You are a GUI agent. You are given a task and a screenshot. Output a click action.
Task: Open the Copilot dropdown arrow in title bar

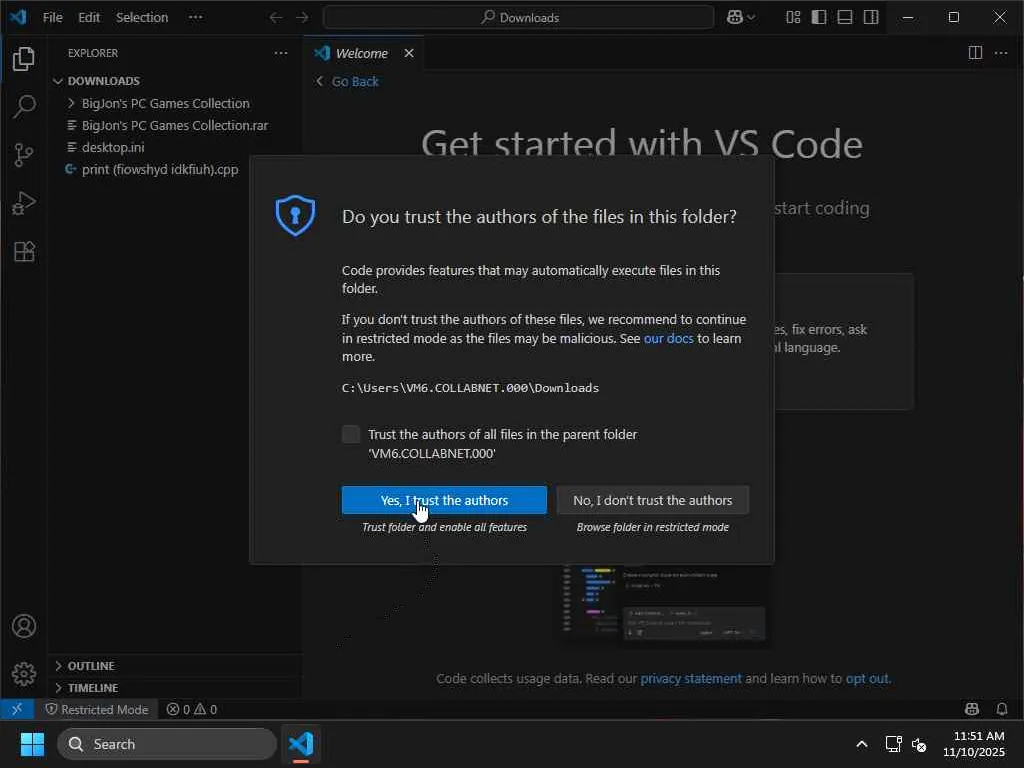click(x=751, y=18)
